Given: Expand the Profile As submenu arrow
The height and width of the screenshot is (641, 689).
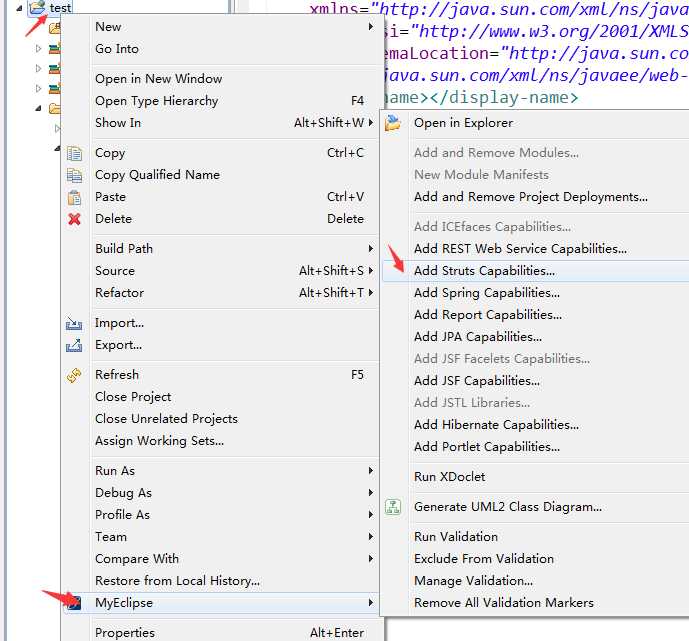Looking at the screenshot, I should point(371,514).
